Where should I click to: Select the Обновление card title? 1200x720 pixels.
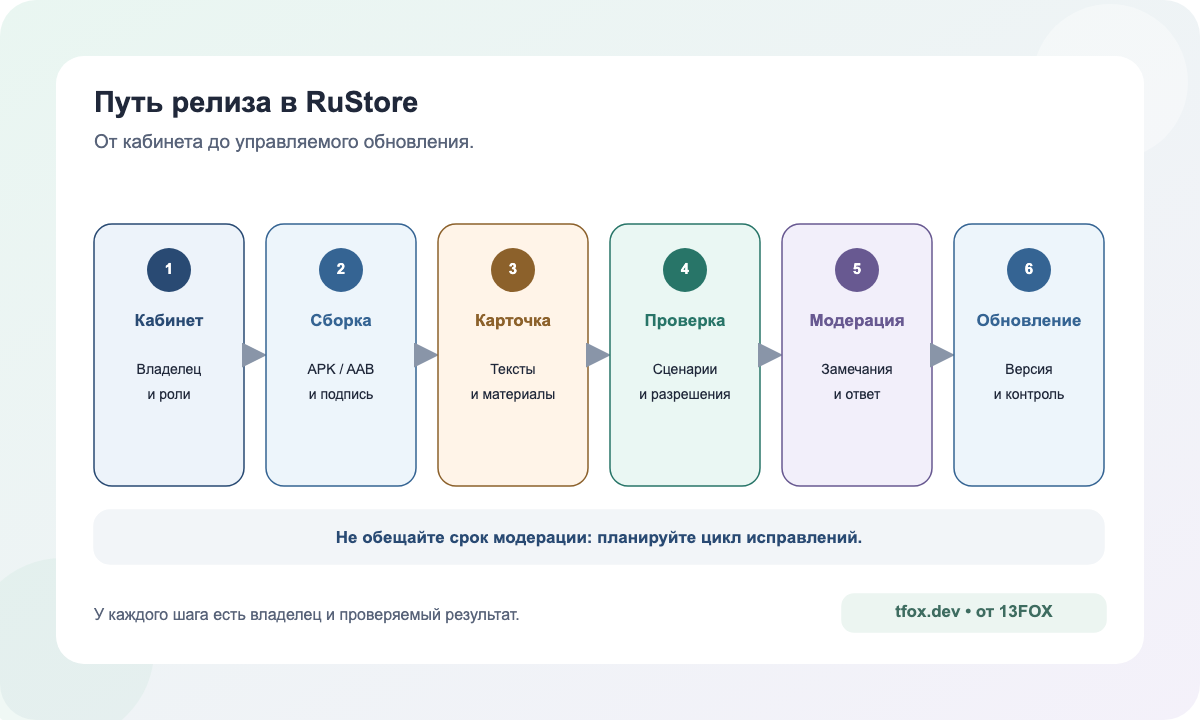[1029, 321]
